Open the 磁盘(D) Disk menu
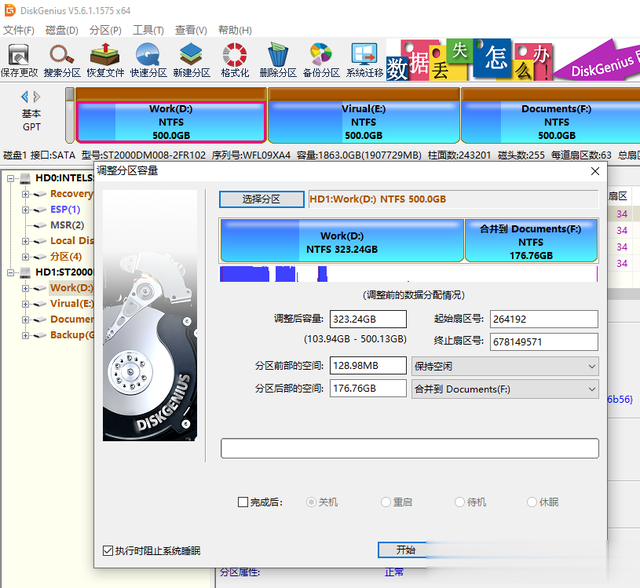Image resolution: width=640 pixels, height=588 pixels. [62, 30]
